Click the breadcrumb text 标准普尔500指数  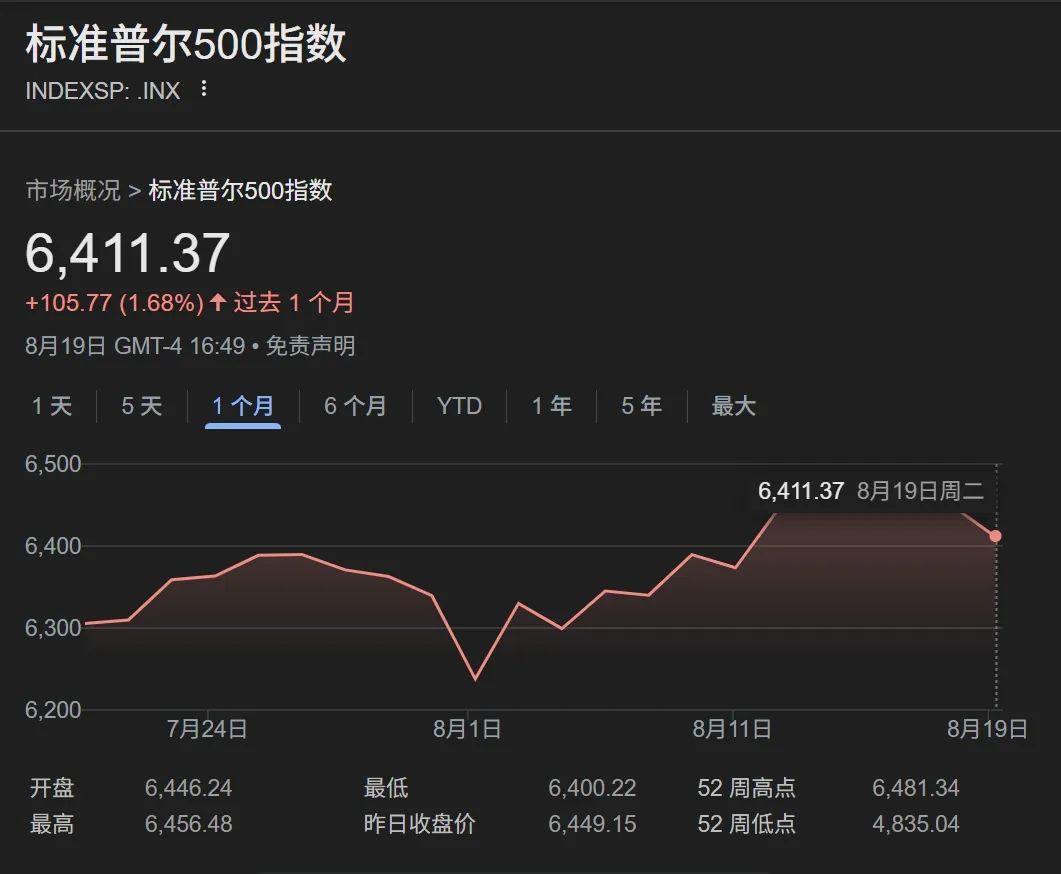(240, 190)
